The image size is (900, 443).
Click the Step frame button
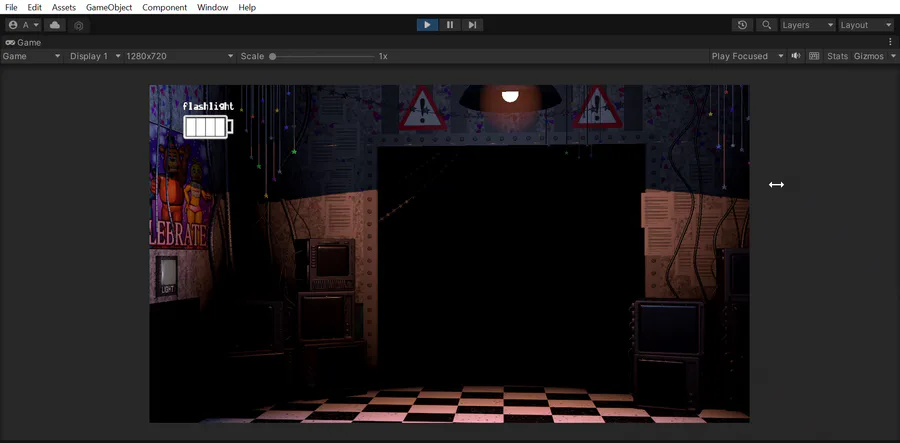click(472, 25)
